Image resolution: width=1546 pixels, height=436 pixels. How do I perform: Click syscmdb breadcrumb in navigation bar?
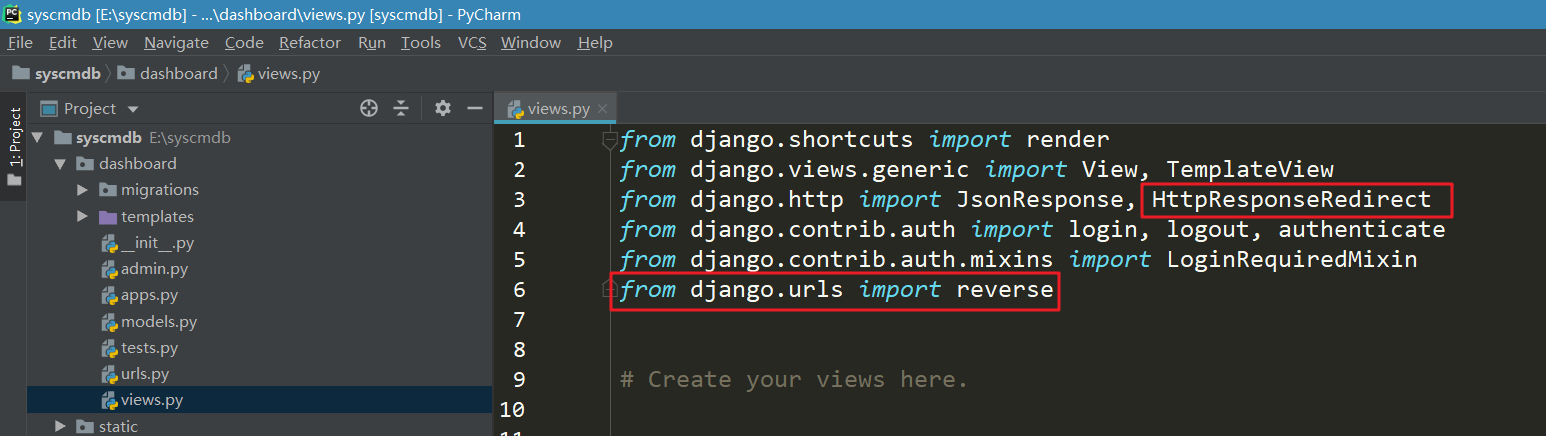[57, 73]
